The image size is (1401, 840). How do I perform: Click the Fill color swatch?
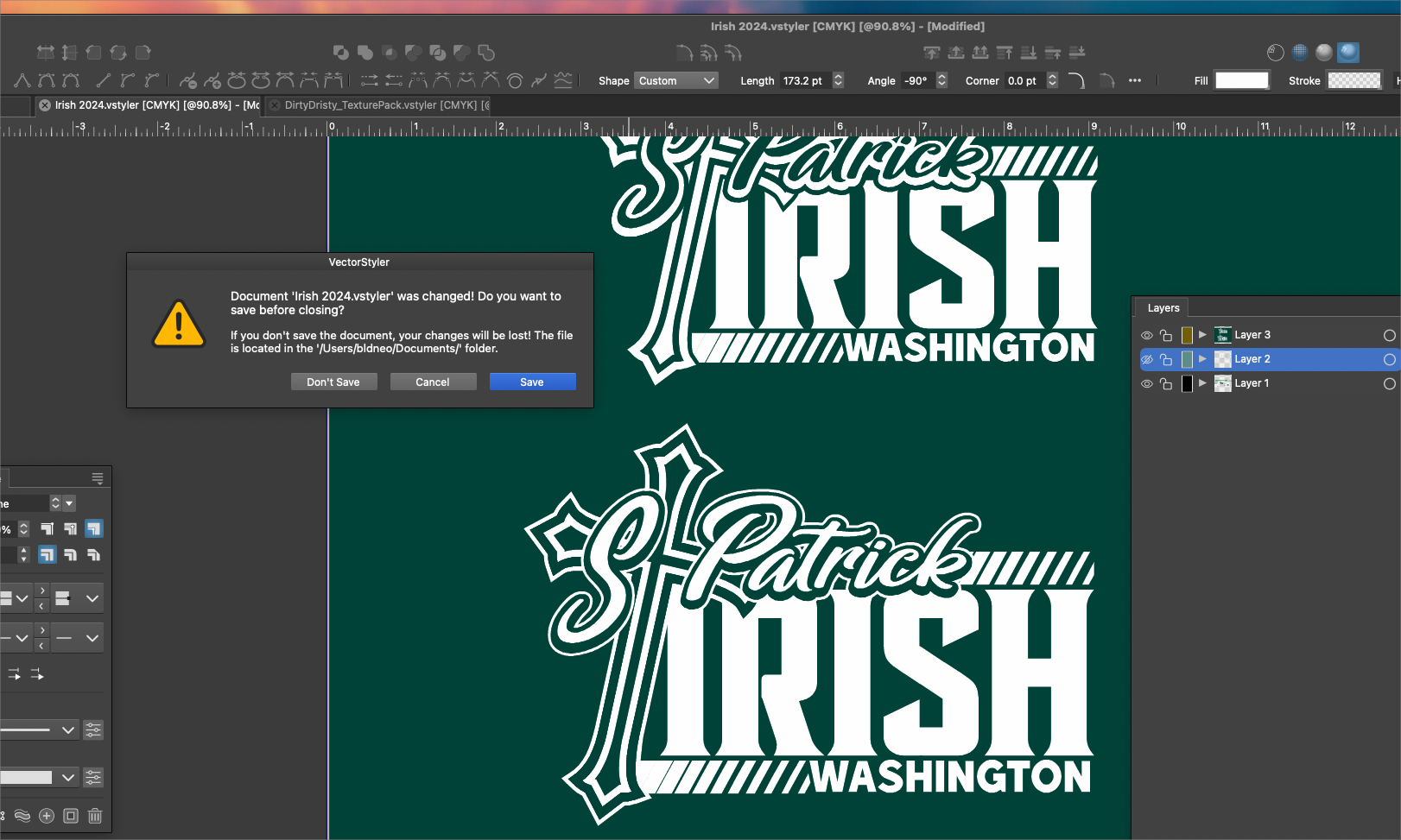point(1241,80)
